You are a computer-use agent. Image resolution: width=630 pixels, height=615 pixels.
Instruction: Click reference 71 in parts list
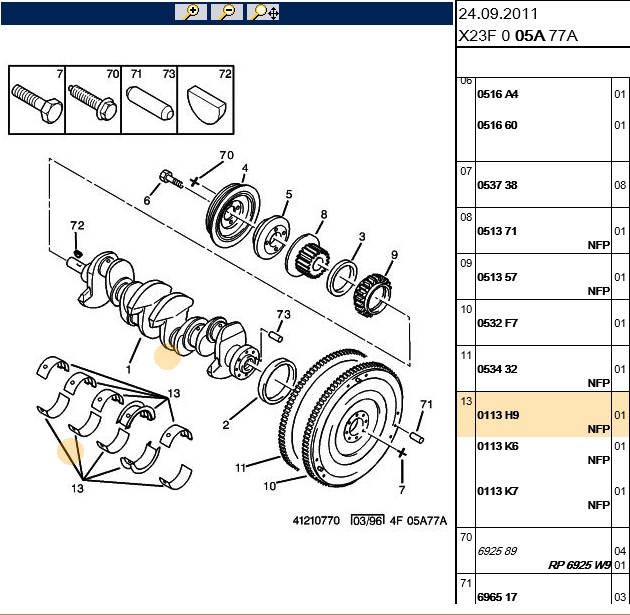pos(466,583)
